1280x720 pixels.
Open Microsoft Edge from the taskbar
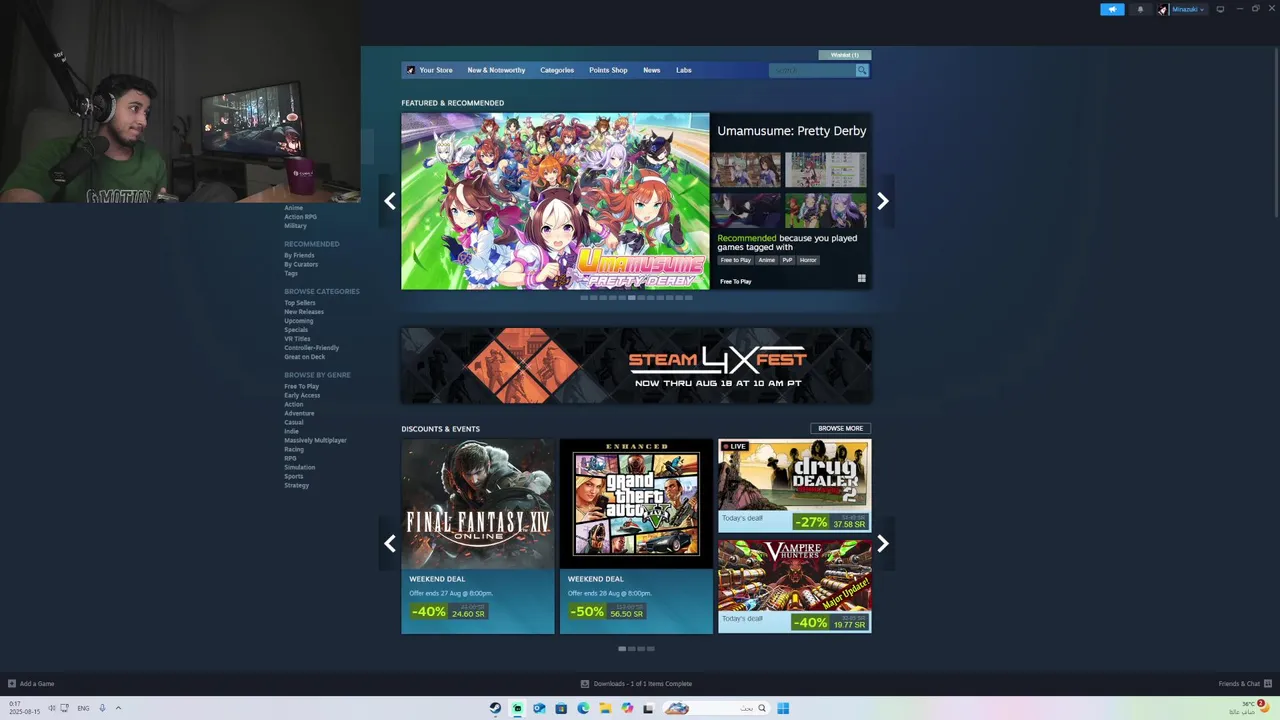[x=583, y=708]
